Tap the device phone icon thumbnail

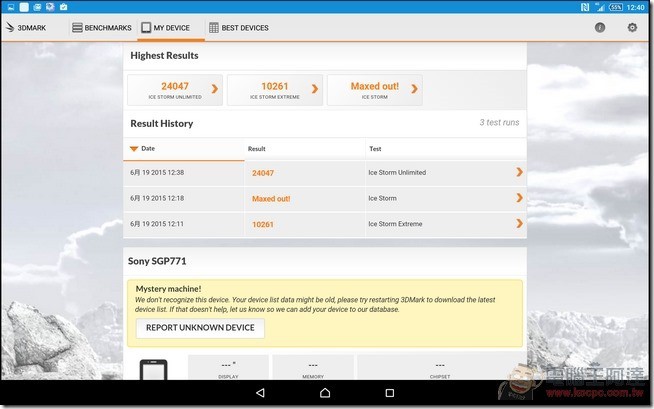click(153, 369)
